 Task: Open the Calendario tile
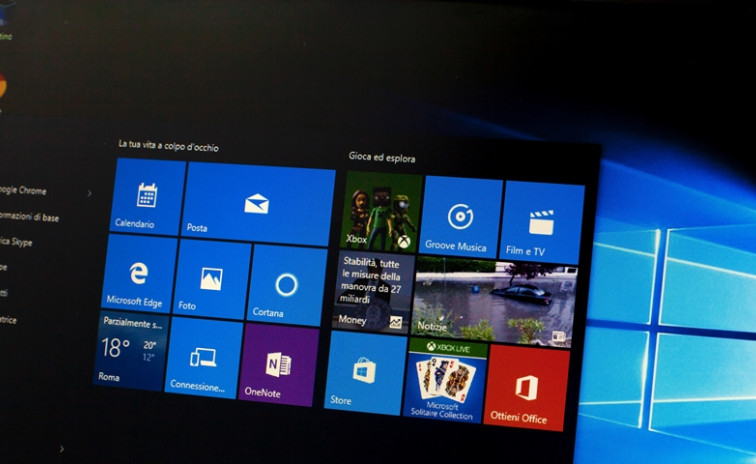click(x=148, y=196)
